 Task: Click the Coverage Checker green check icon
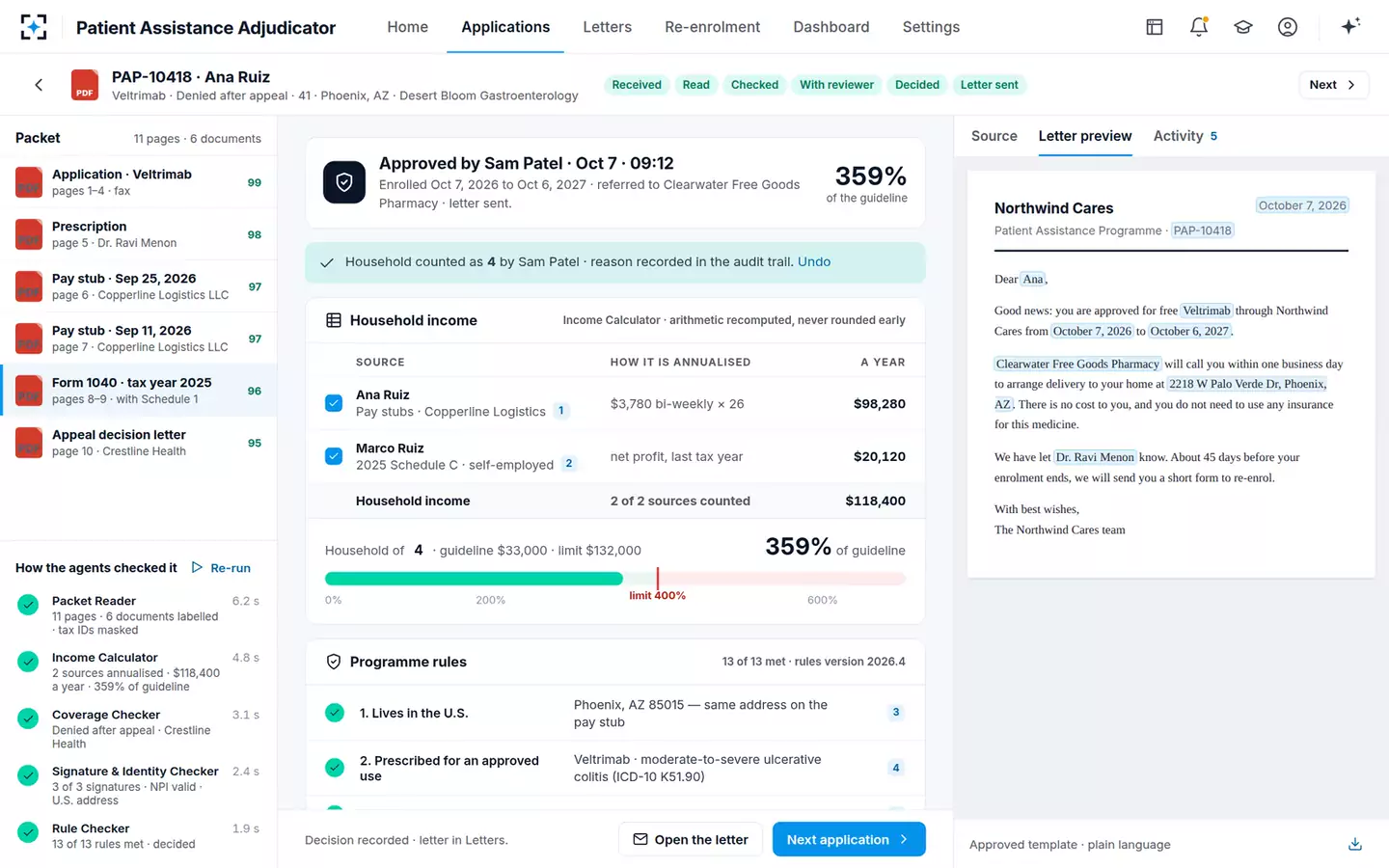pos(29,719)
